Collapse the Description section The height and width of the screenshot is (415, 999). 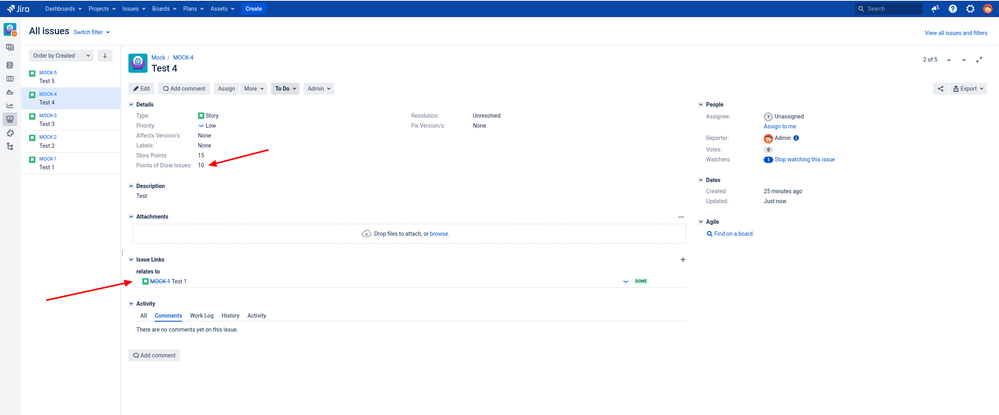coord(131,186)
